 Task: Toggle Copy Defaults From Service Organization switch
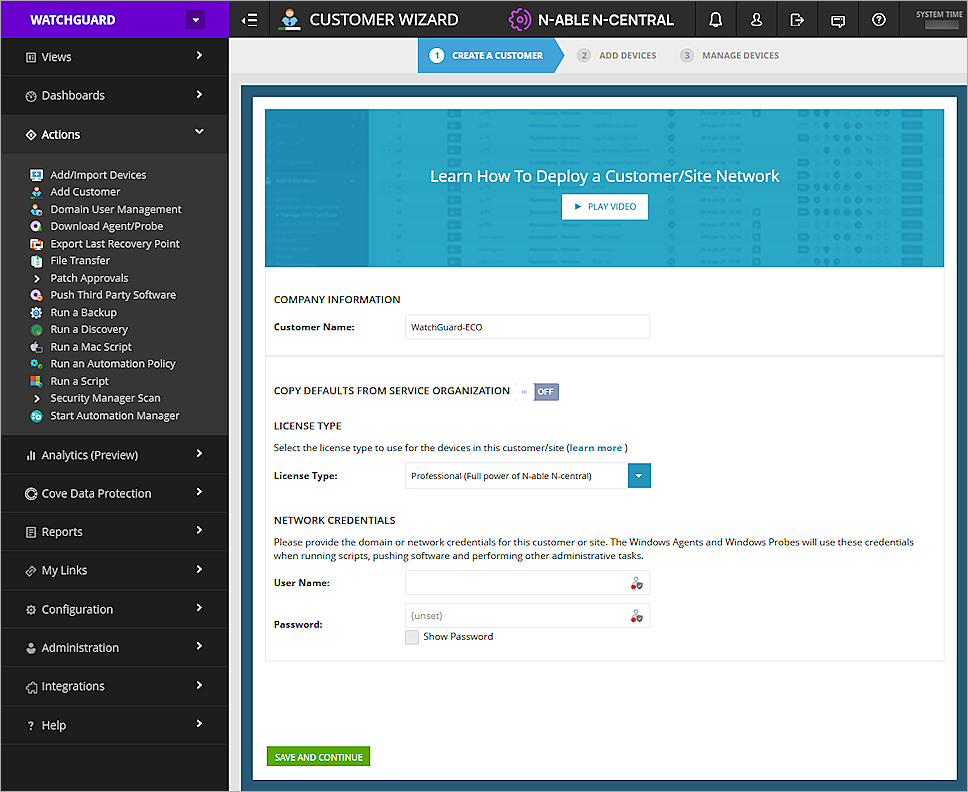click(545, 391)
